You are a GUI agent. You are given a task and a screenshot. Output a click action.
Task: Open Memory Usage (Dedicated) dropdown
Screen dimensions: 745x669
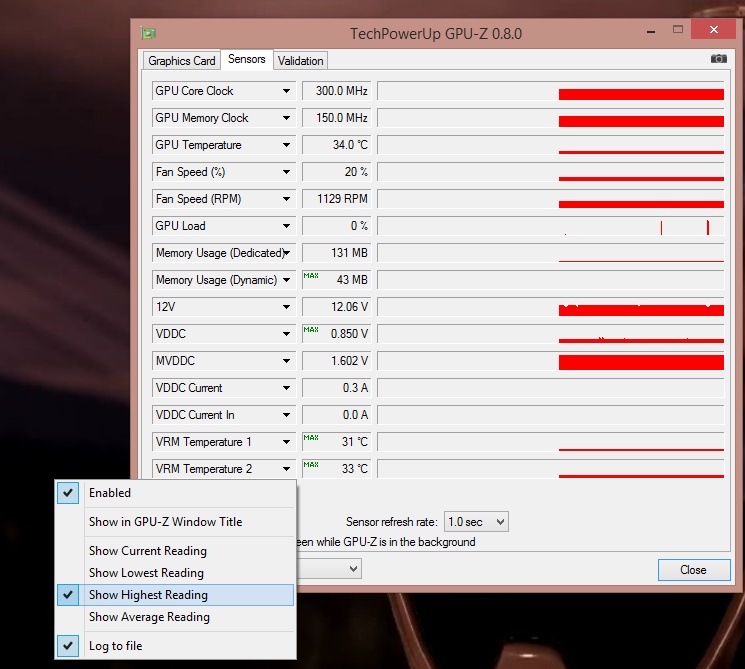287,253
